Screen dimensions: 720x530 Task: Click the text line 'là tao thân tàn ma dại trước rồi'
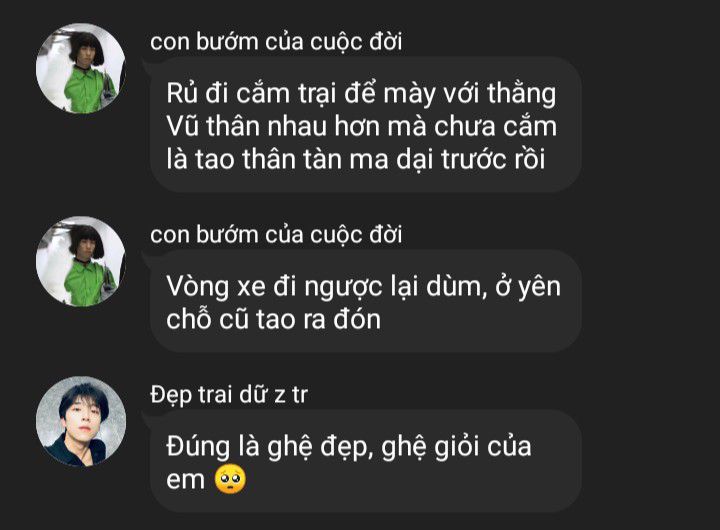355,159
